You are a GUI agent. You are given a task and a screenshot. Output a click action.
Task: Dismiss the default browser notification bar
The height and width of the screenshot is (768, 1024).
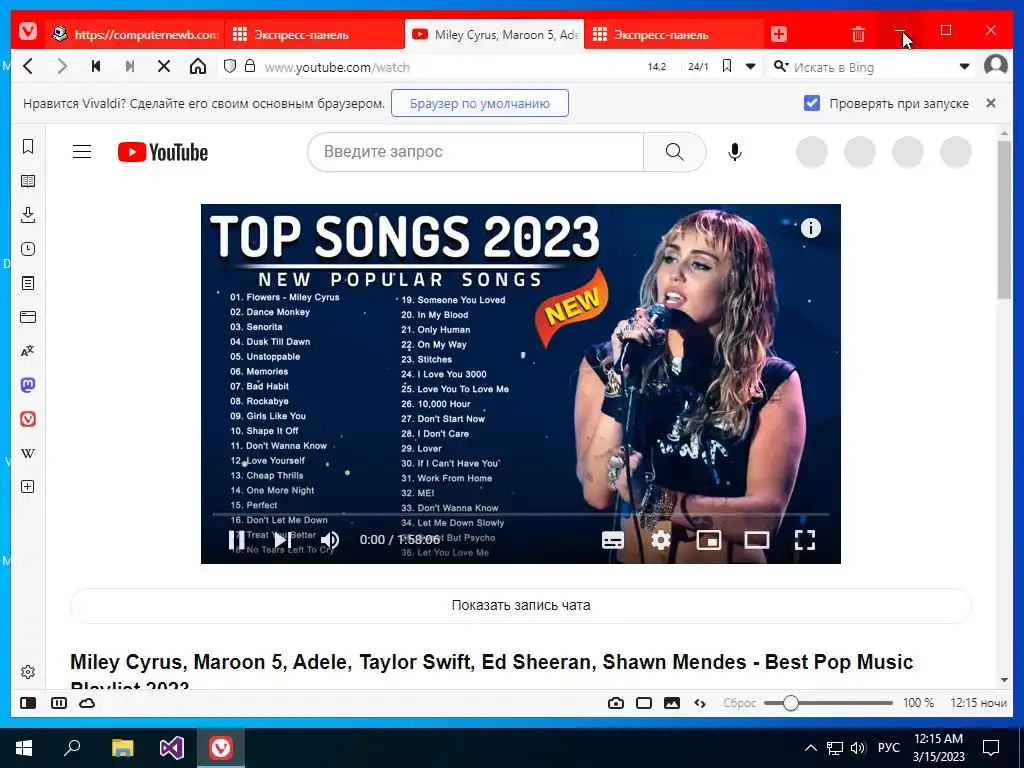click(x=991, y=103)
